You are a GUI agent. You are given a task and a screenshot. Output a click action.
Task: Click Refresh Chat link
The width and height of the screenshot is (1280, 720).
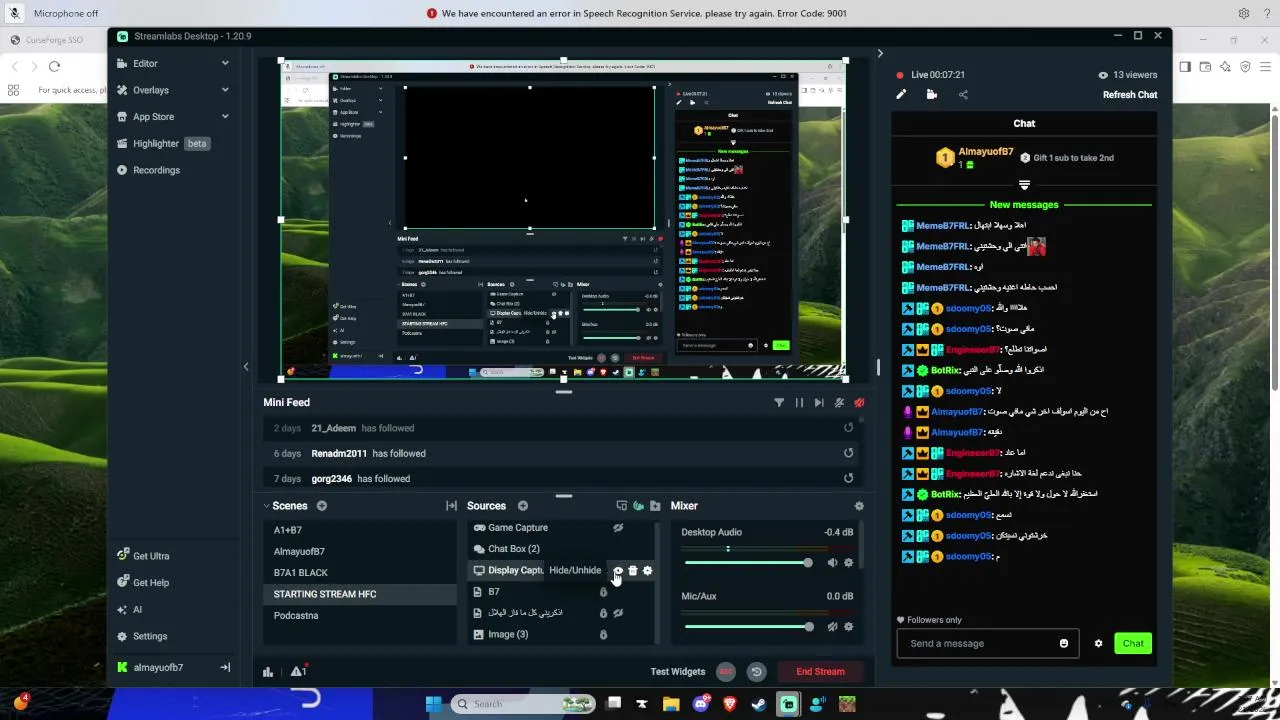point(1130,95)
